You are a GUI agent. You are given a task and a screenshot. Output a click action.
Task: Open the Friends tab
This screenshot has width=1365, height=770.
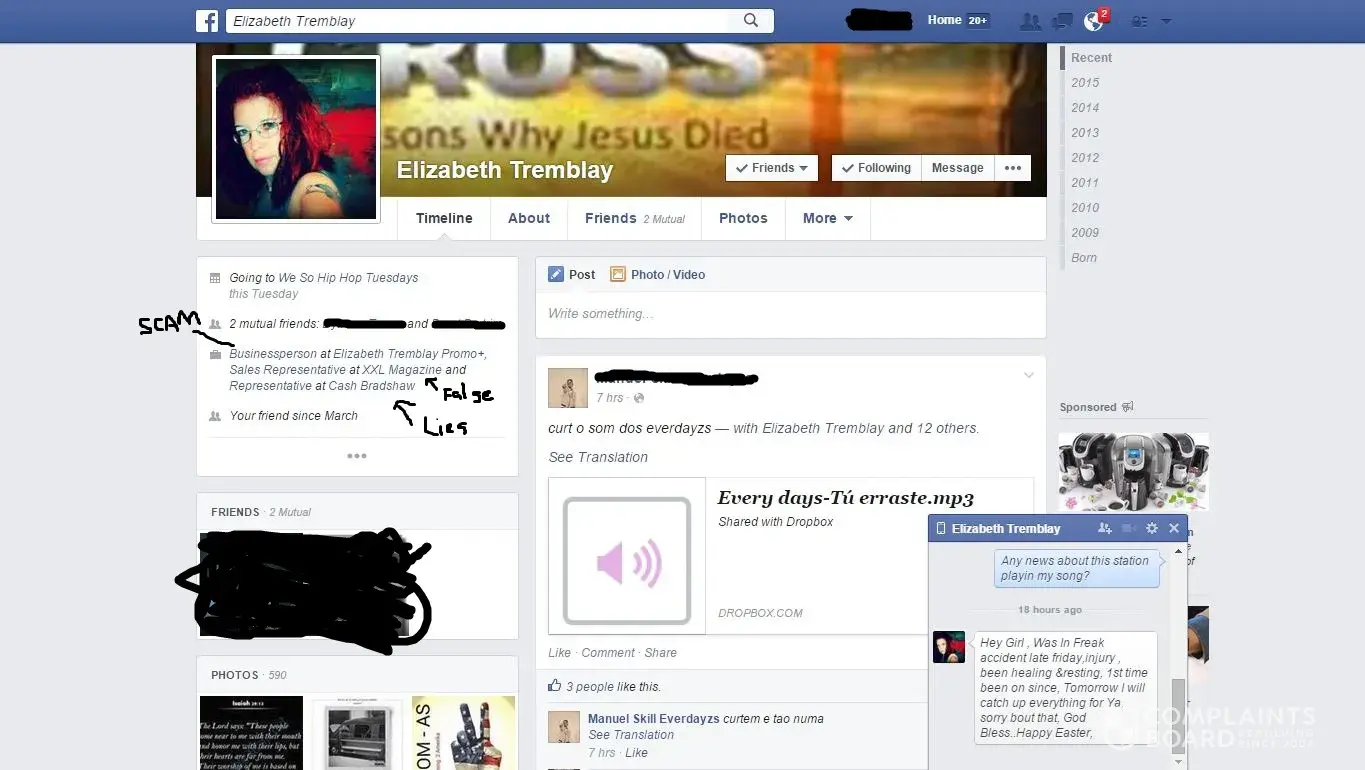pos(635,218)
